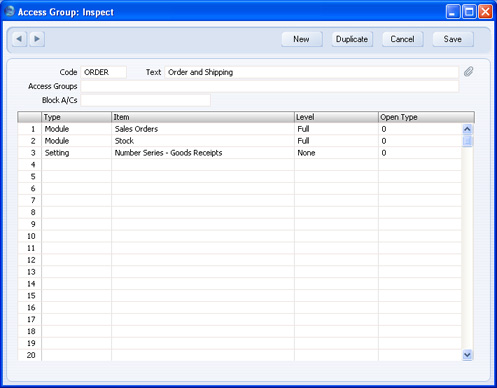The height and width of the screenshot is (388, 497).
Task: Minimize the Access Group window
Action: coord(453,12)
